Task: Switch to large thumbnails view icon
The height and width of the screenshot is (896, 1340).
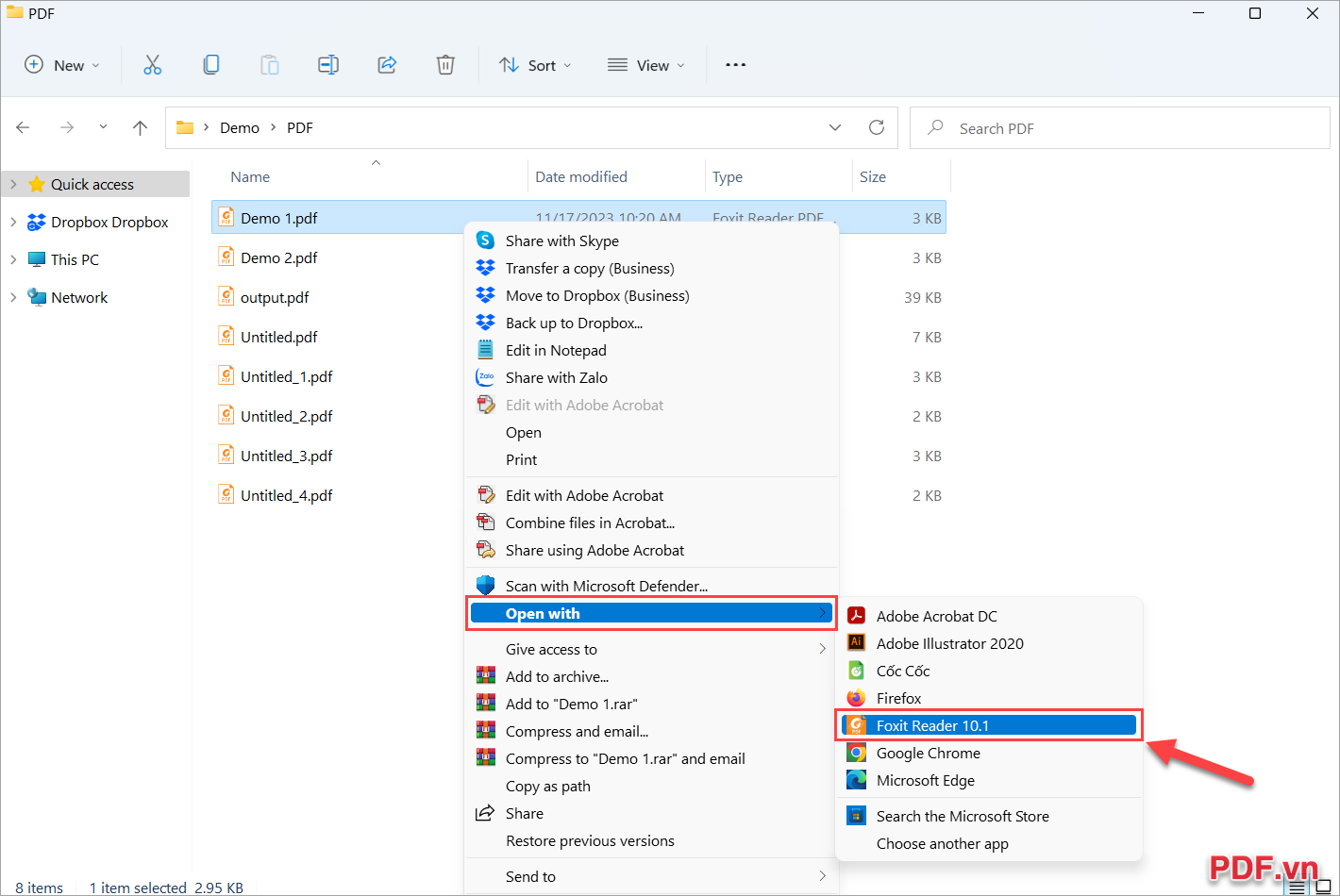Action: (x=1323, y=887)
